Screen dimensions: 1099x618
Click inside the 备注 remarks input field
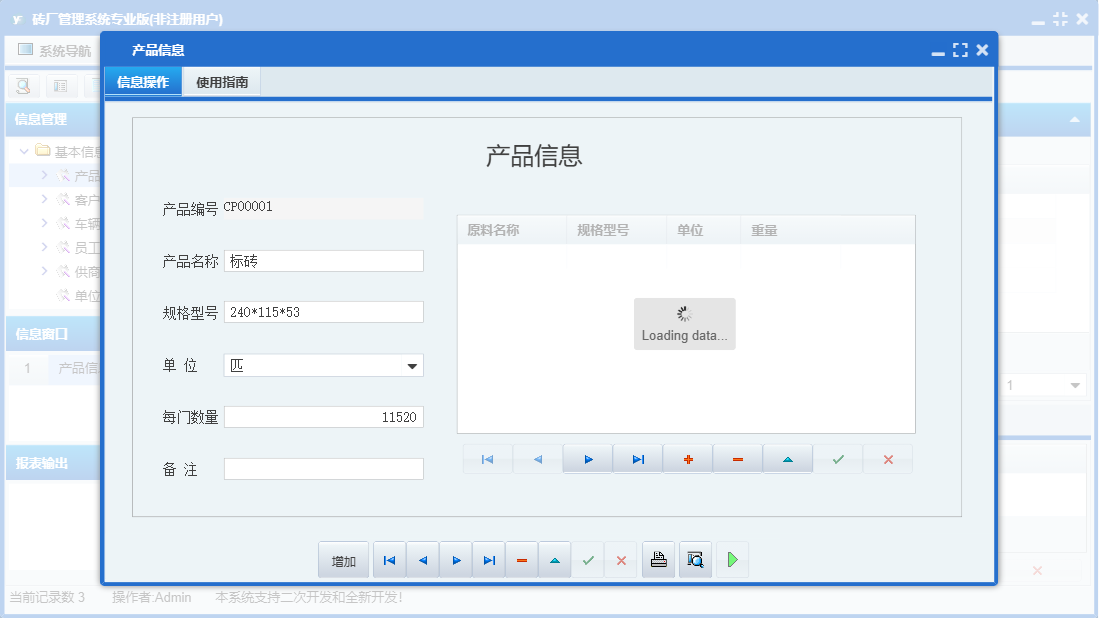322,467
